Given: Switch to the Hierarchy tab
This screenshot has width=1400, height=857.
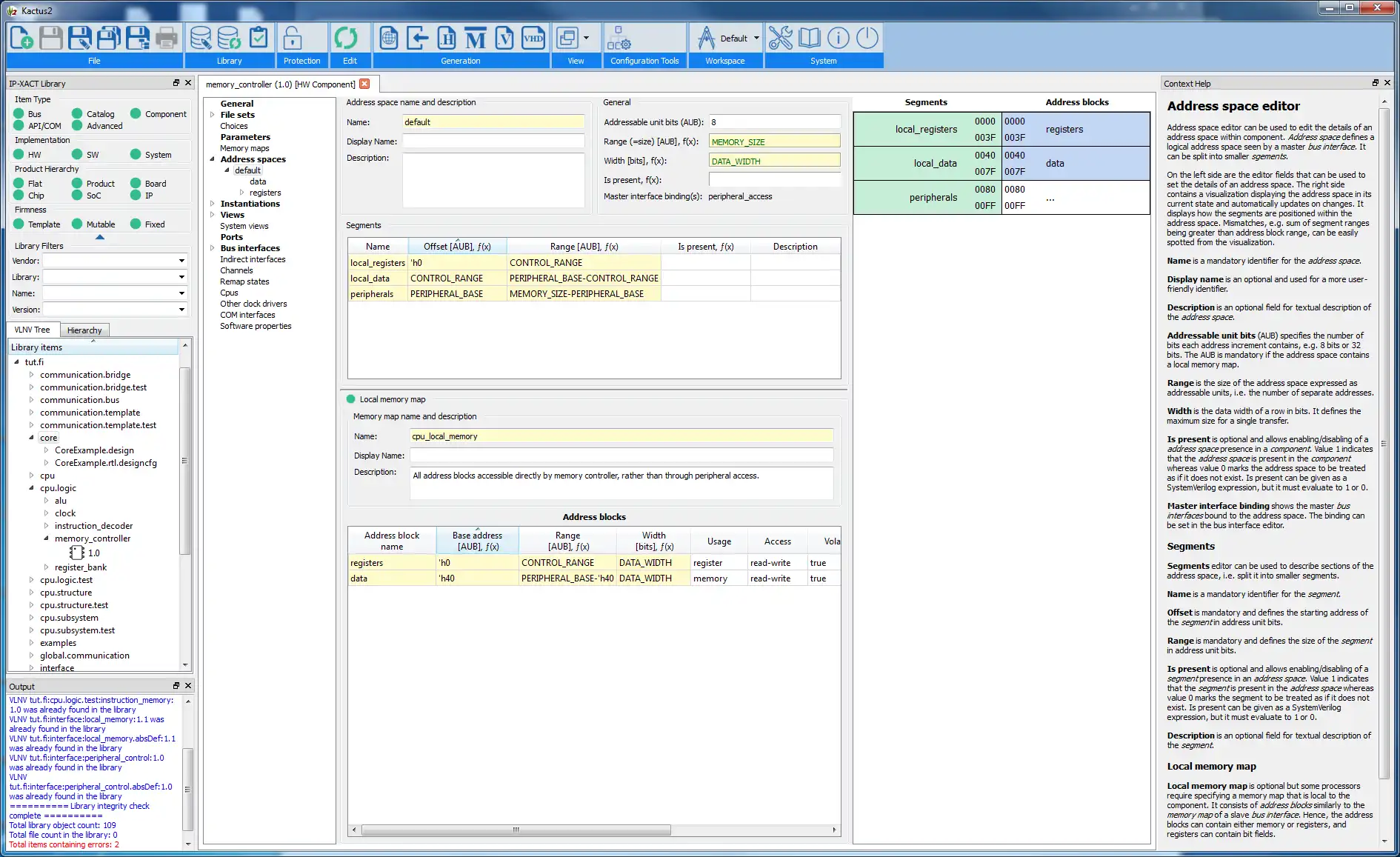Looking at the screenshot, I should point(84,330).
